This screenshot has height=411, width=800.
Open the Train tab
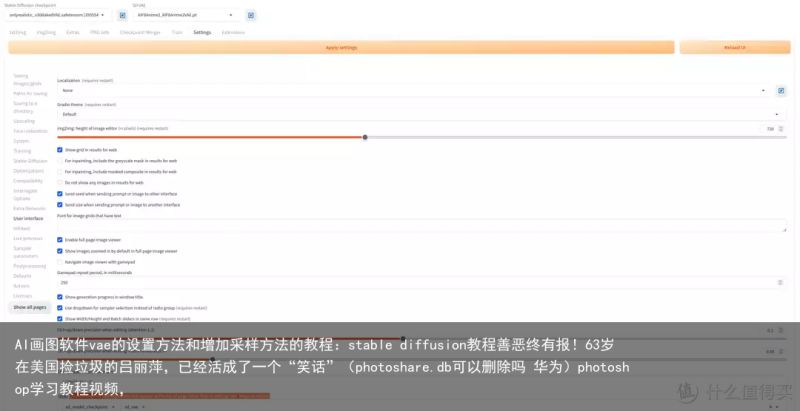point(177,32)
